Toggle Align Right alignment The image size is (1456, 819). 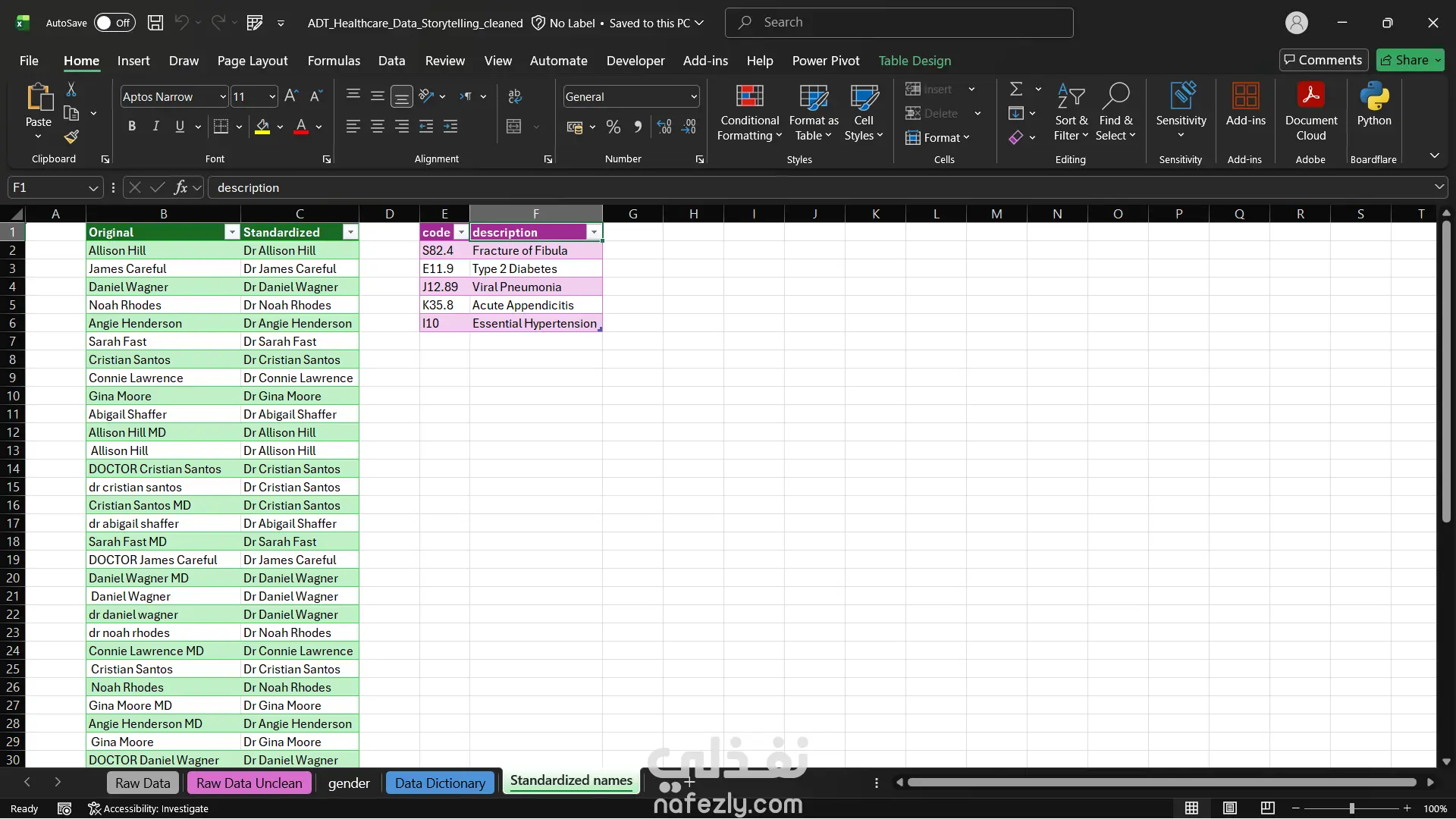(x=402, y=127)
